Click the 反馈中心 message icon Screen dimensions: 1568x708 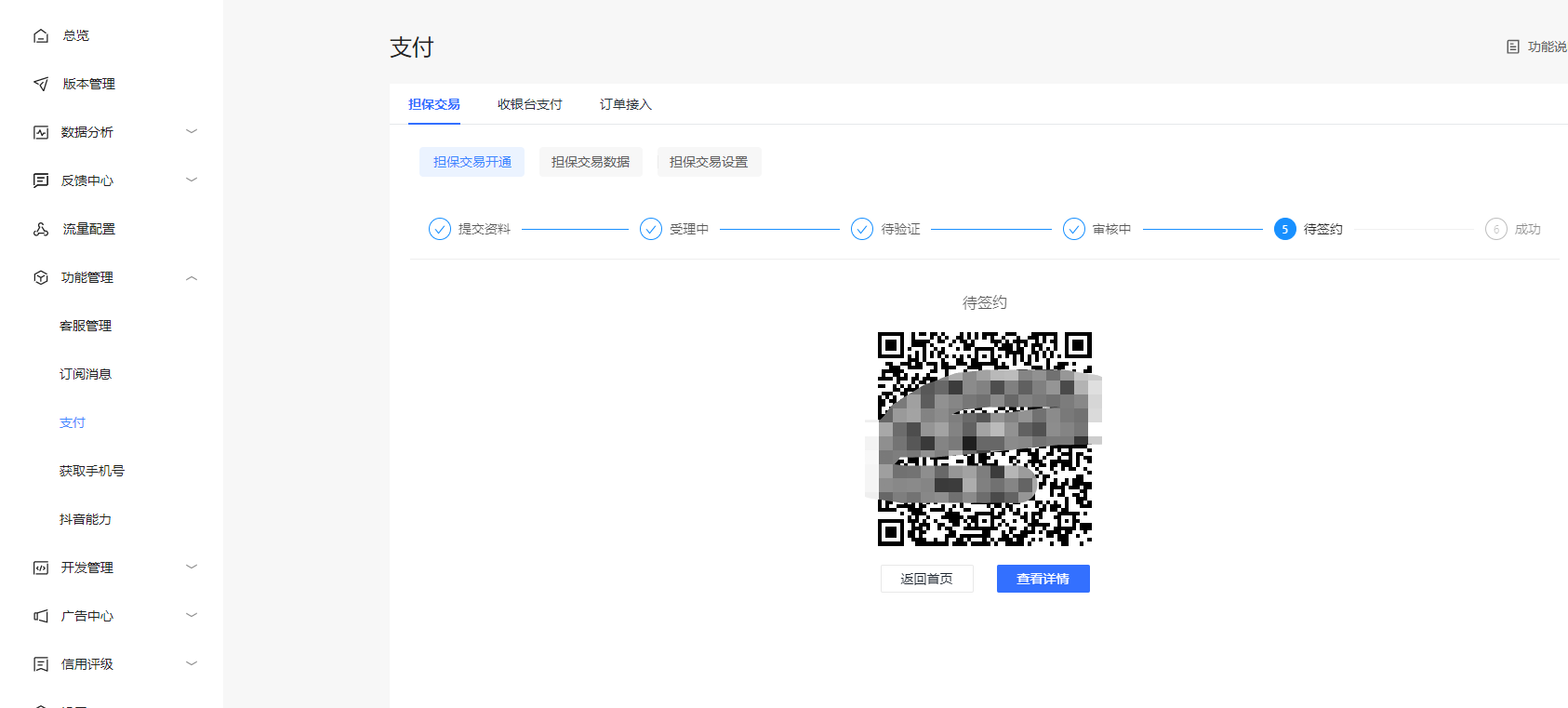point(41,180)
